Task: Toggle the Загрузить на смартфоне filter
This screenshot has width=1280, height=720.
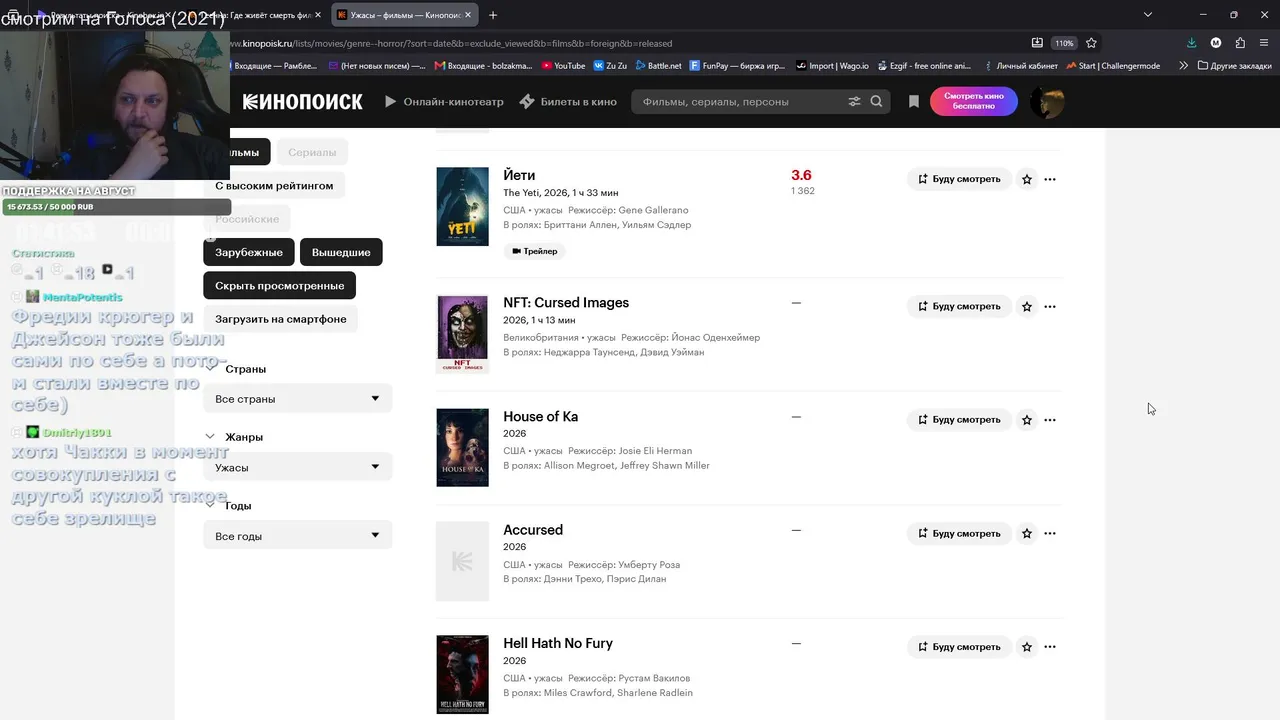Action: tap(281, 319)
